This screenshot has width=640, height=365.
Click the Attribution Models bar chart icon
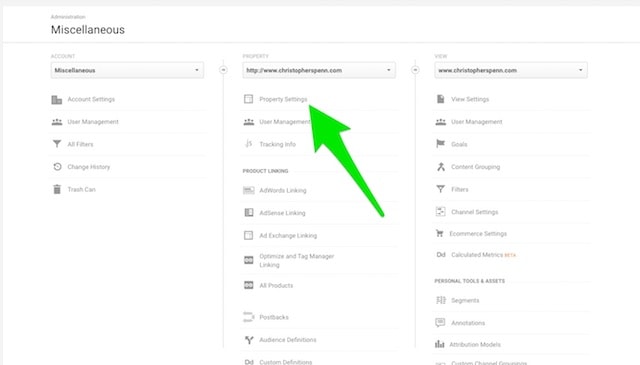click(440, 344)
